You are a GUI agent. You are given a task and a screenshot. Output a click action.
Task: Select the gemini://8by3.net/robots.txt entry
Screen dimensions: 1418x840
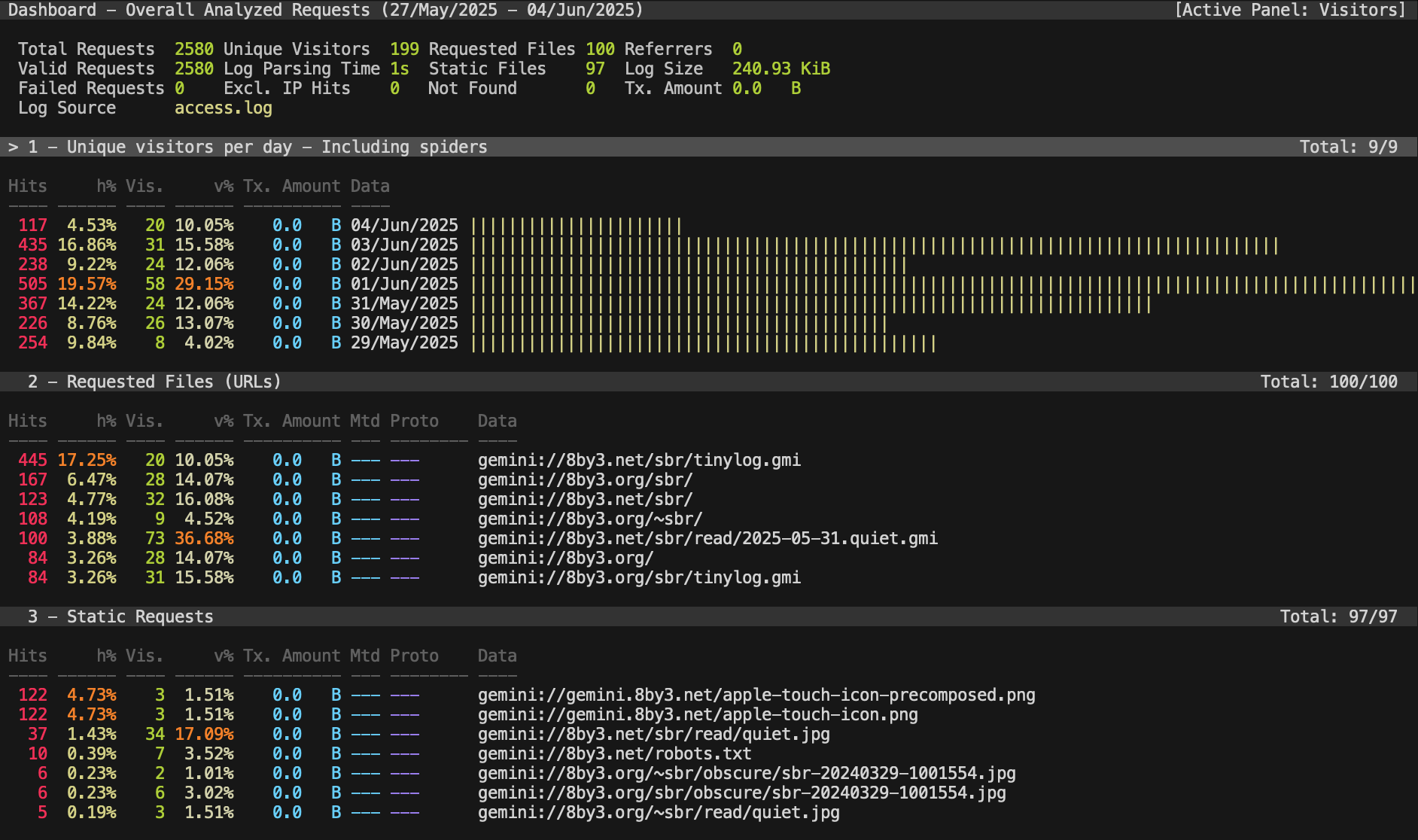[614, 753]
